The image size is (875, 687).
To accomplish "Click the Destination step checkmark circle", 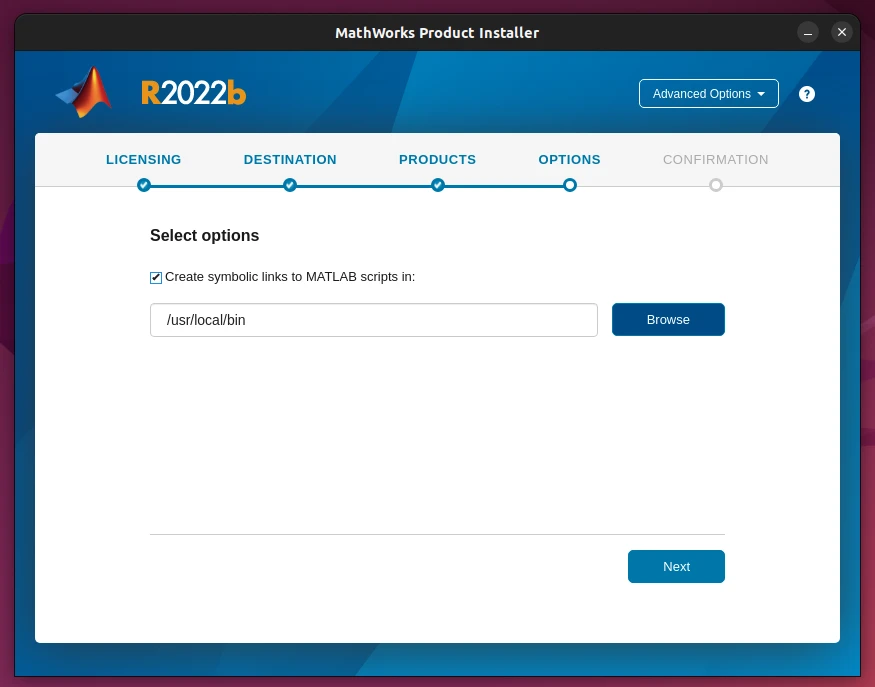I will pyautogui.click(x=290, y=185).
